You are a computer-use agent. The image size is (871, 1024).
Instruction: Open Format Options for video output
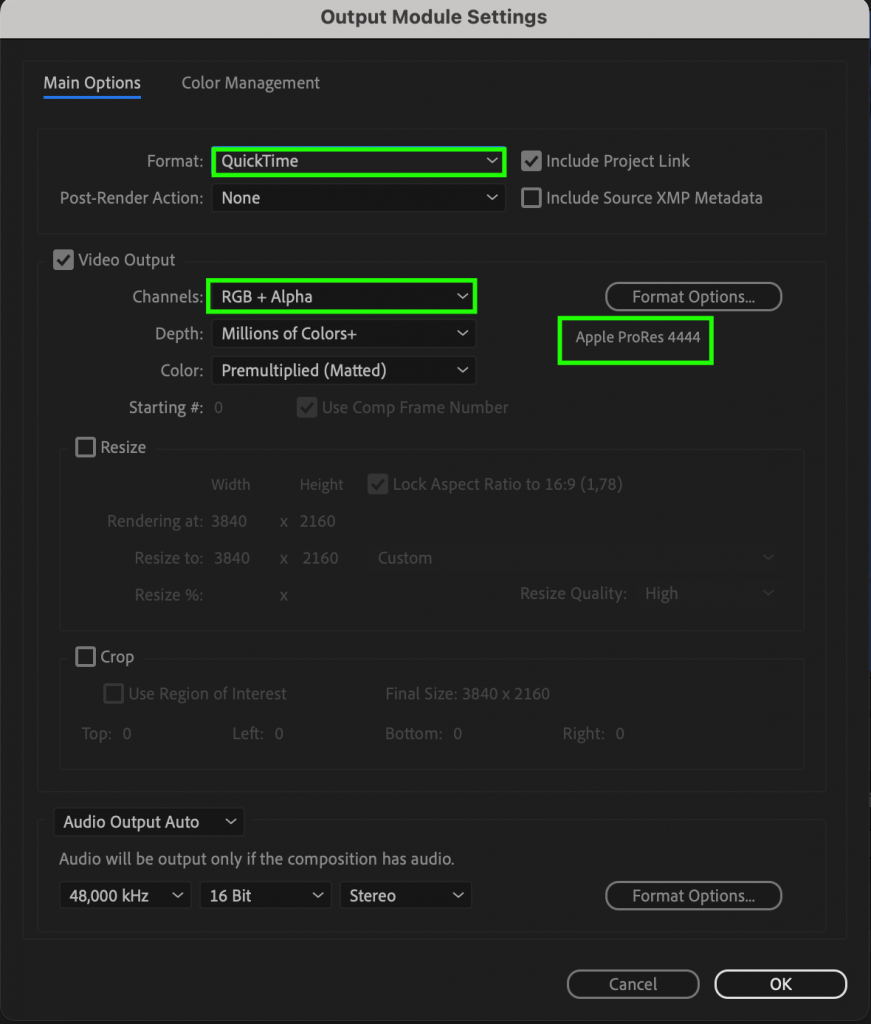693,296
